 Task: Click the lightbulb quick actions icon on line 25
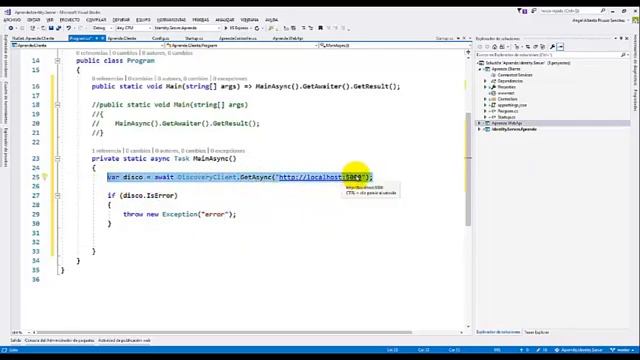44,177
